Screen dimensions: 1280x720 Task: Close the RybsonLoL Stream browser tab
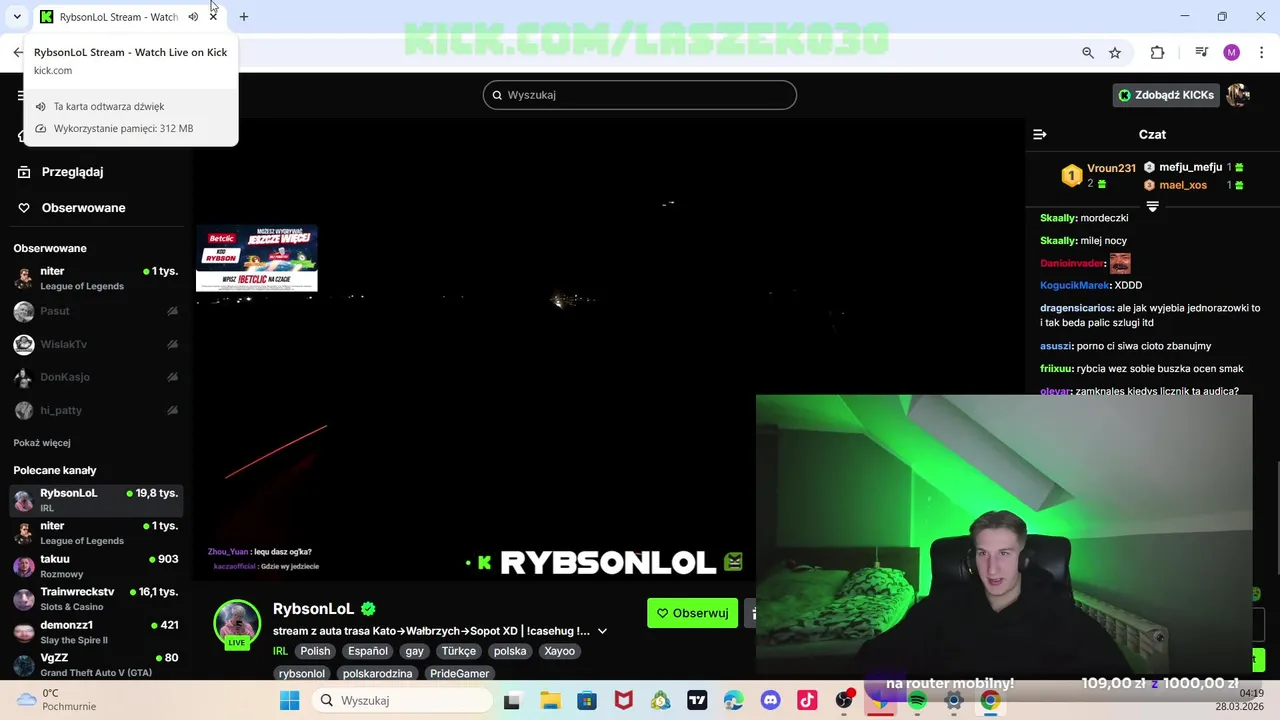(x=213, y=17)
